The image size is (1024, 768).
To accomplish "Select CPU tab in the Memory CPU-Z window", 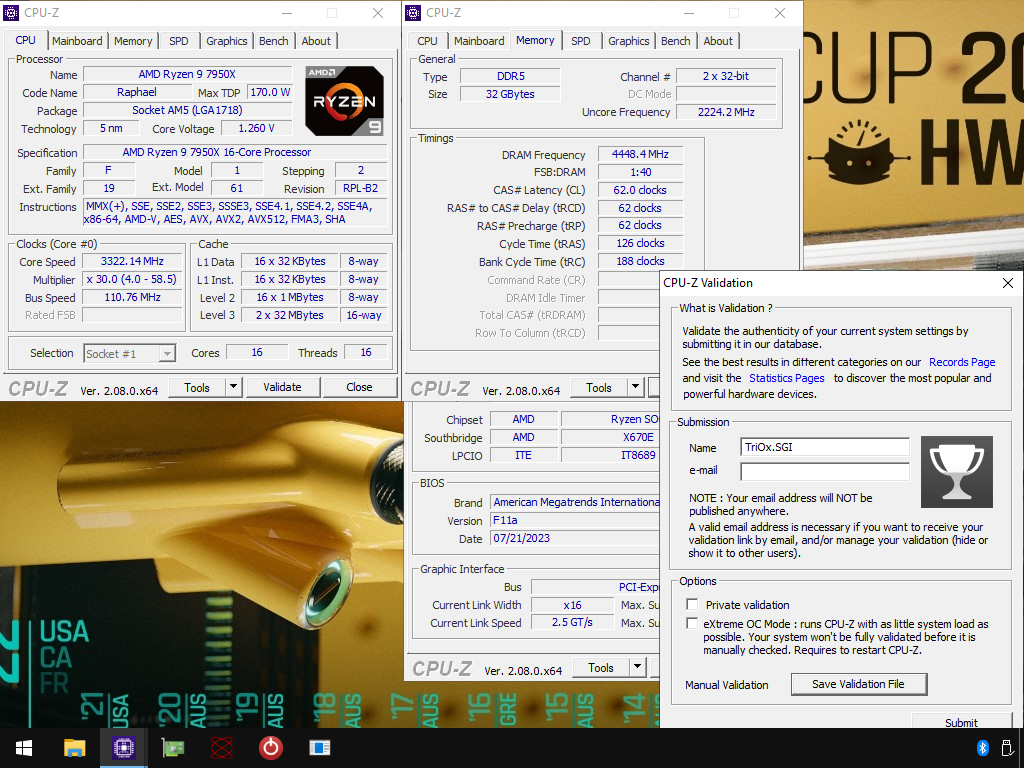I will (x=427, y=40).
